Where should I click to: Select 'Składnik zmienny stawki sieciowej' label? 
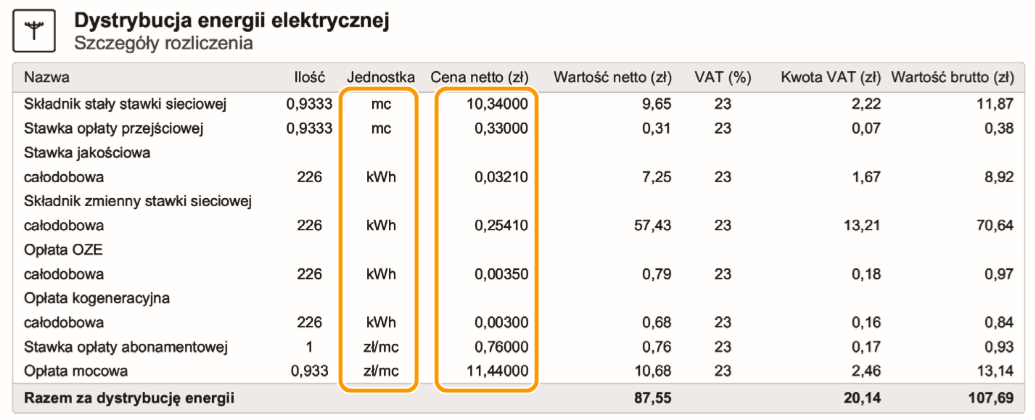tap(139, 201)
